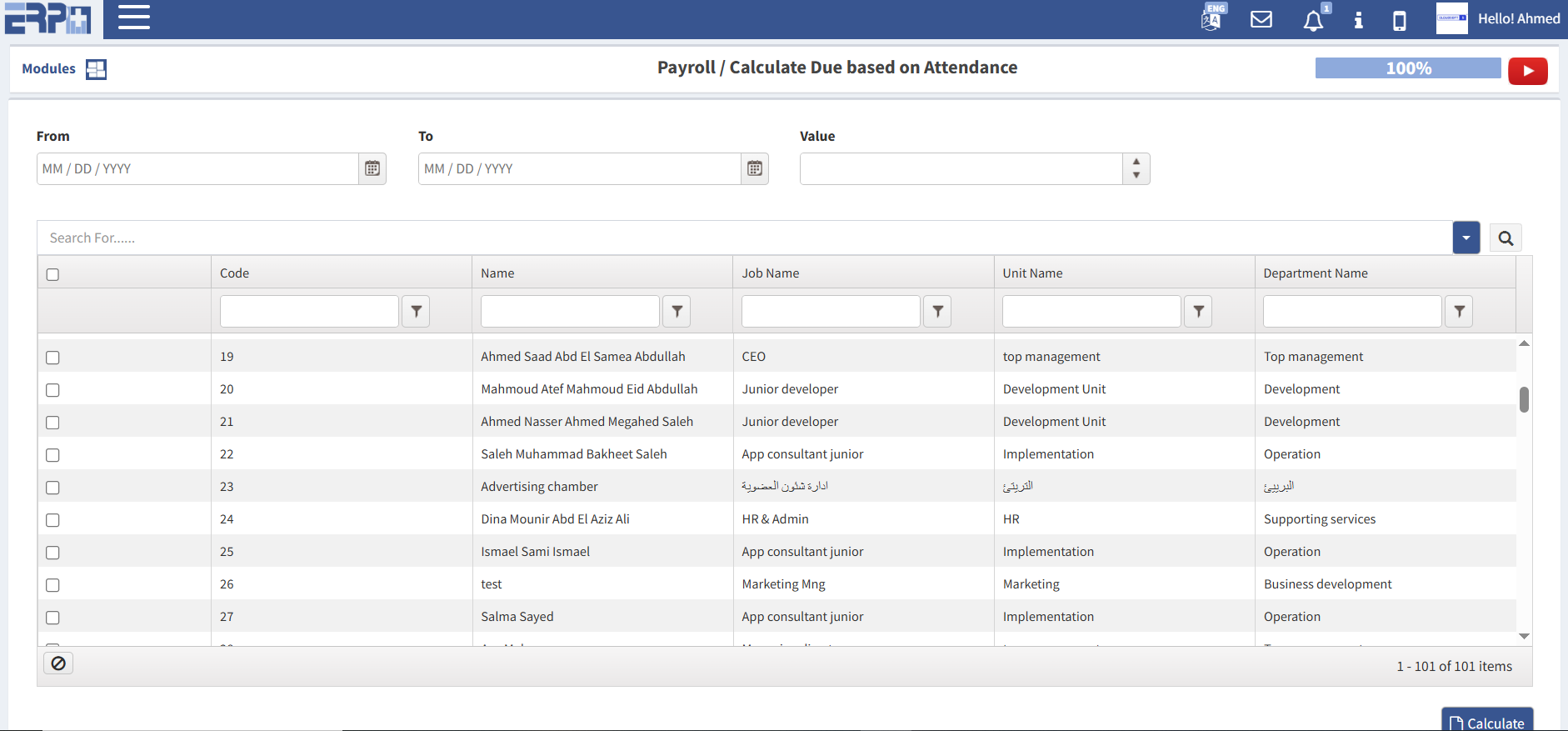Open the mail envelope icon

[x=1261, y=19]
